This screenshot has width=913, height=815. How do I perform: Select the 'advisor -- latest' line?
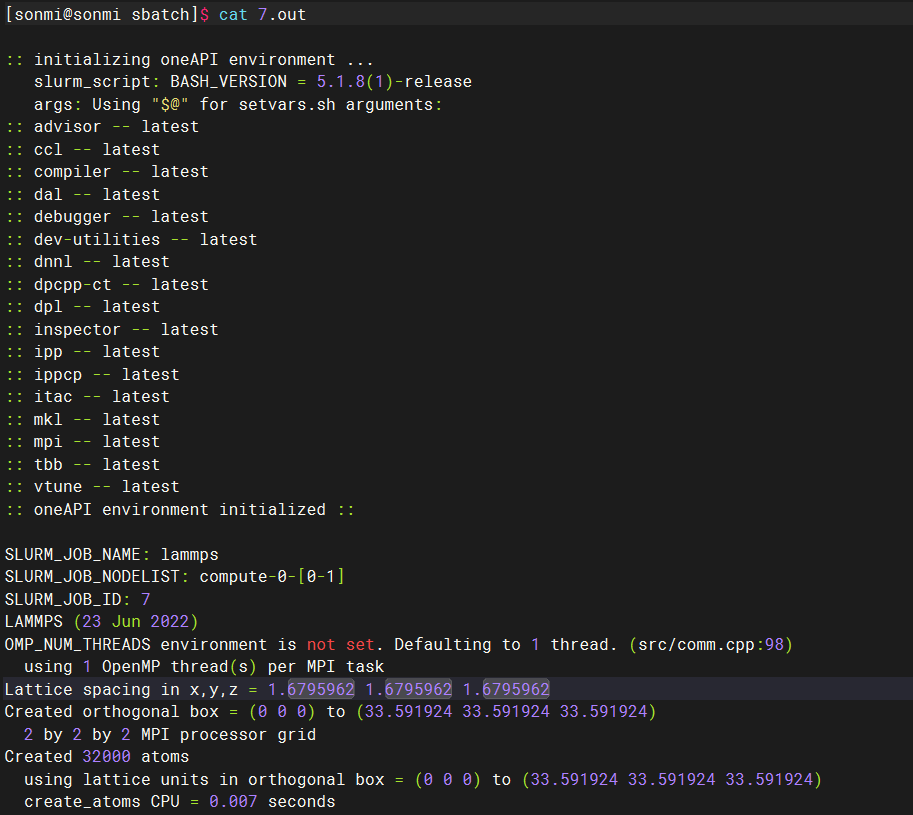[116, 127]
